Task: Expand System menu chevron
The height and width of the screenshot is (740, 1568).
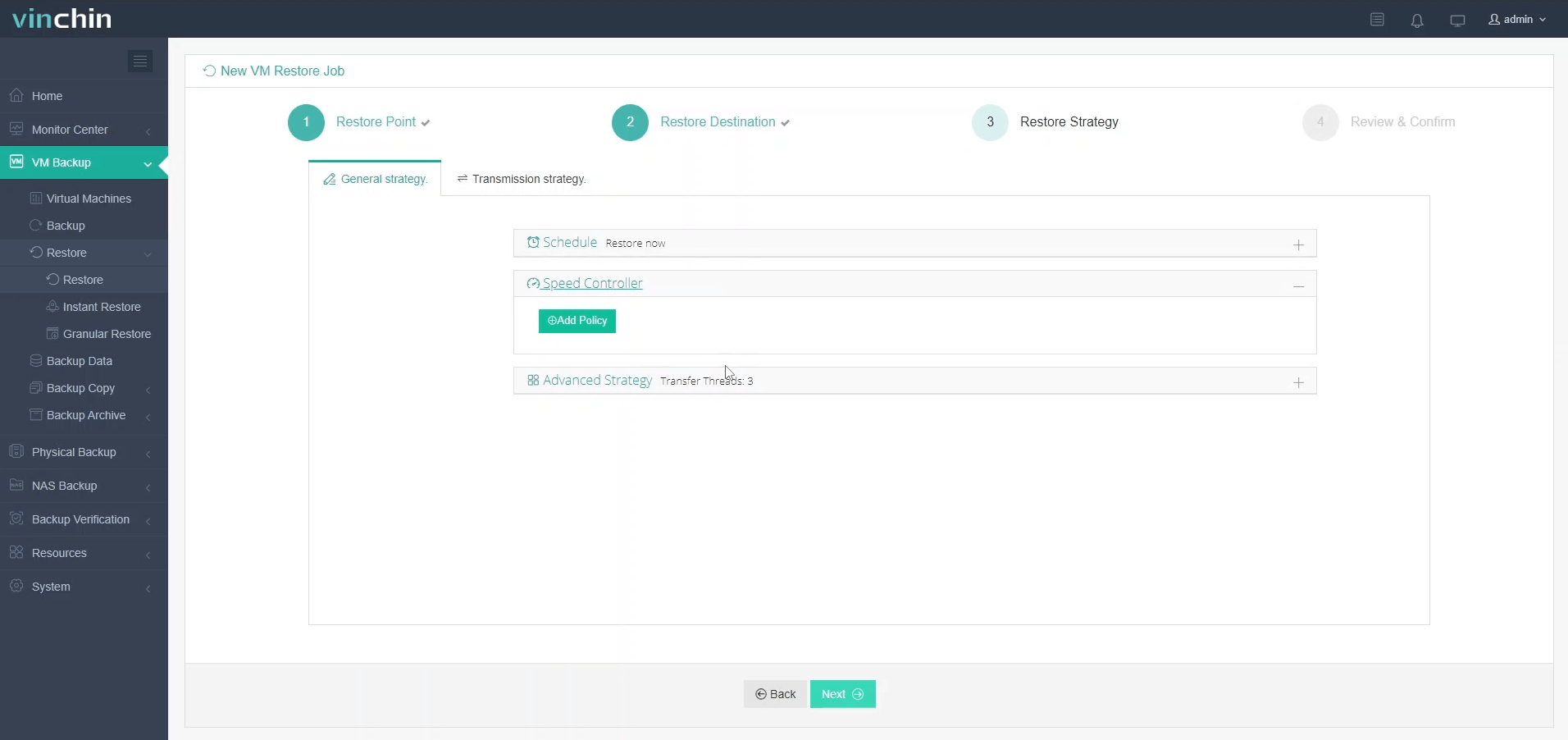Action: coord(148,587)
